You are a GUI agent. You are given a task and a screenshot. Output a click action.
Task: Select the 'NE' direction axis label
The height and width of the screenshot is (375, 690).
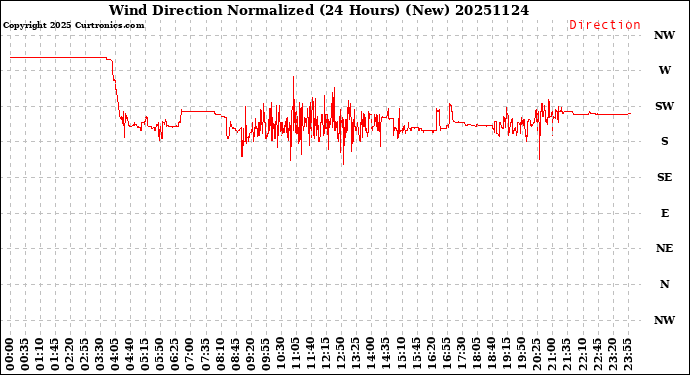click(x=664, y=248)
